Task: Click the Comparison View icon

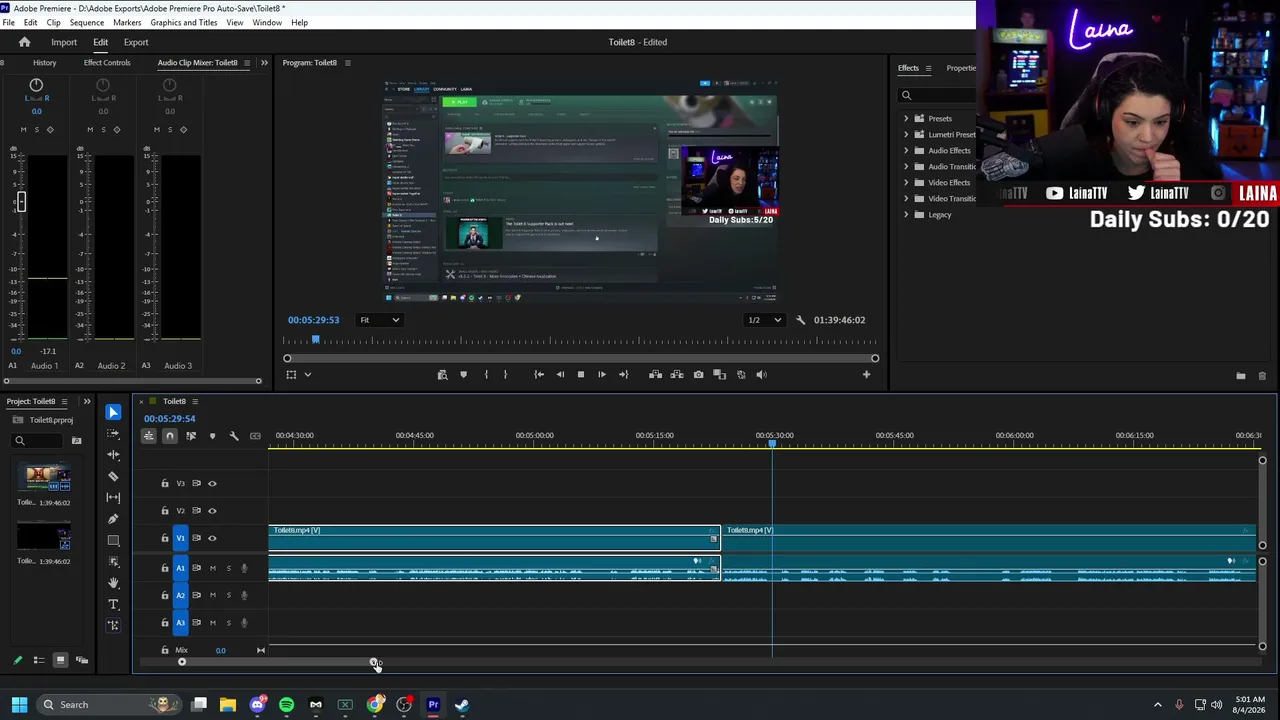Action: tap(719, 374)
